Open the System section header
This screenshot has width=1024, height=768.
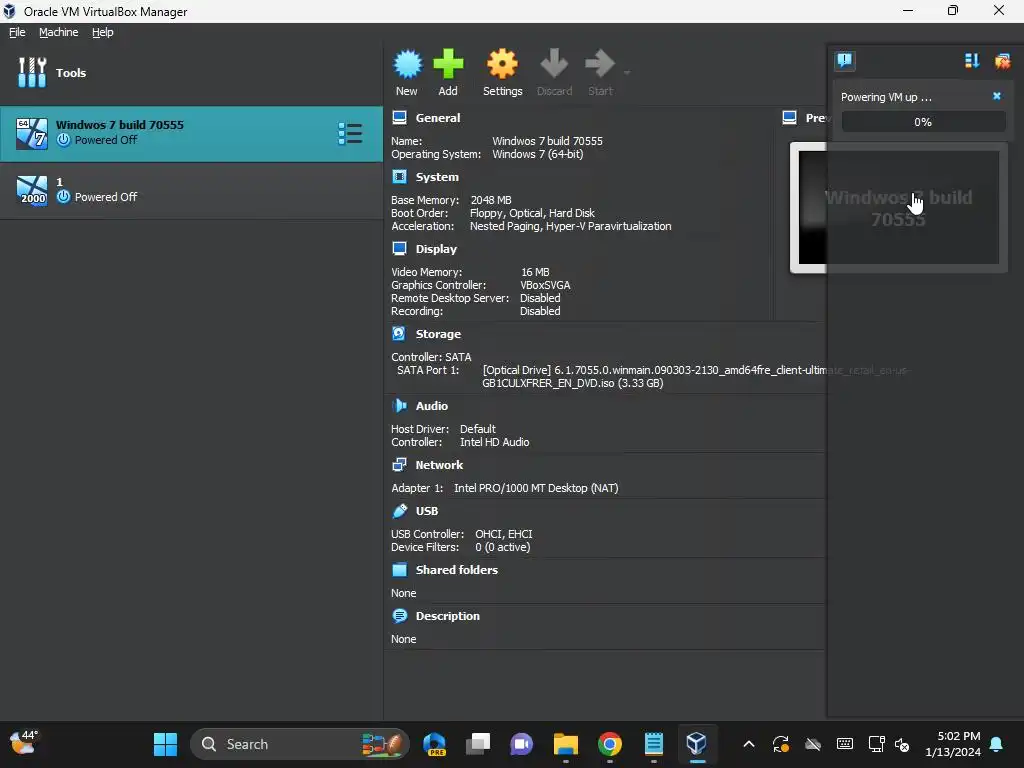click(437, 177)
